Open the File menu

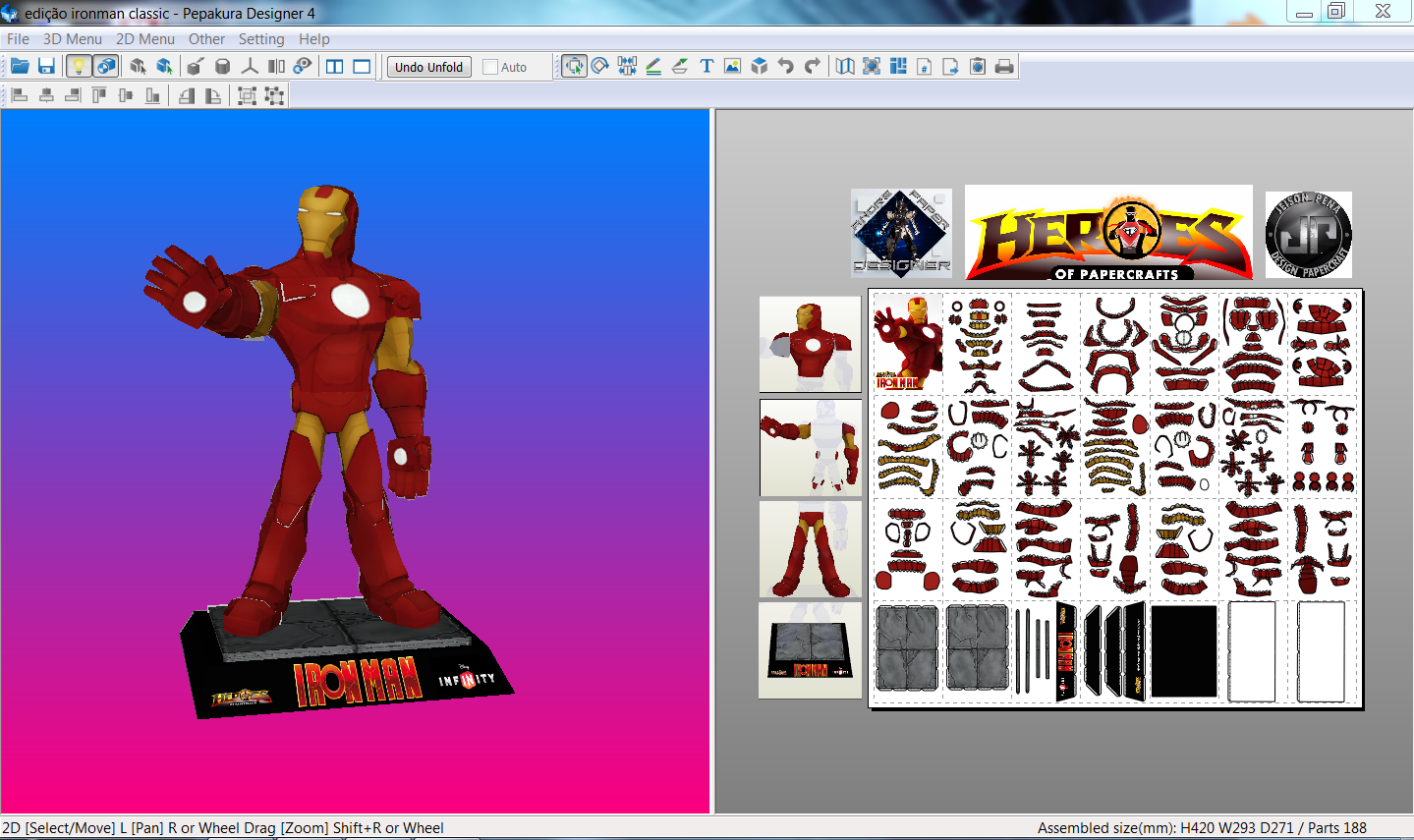click(x=18, y=39)
